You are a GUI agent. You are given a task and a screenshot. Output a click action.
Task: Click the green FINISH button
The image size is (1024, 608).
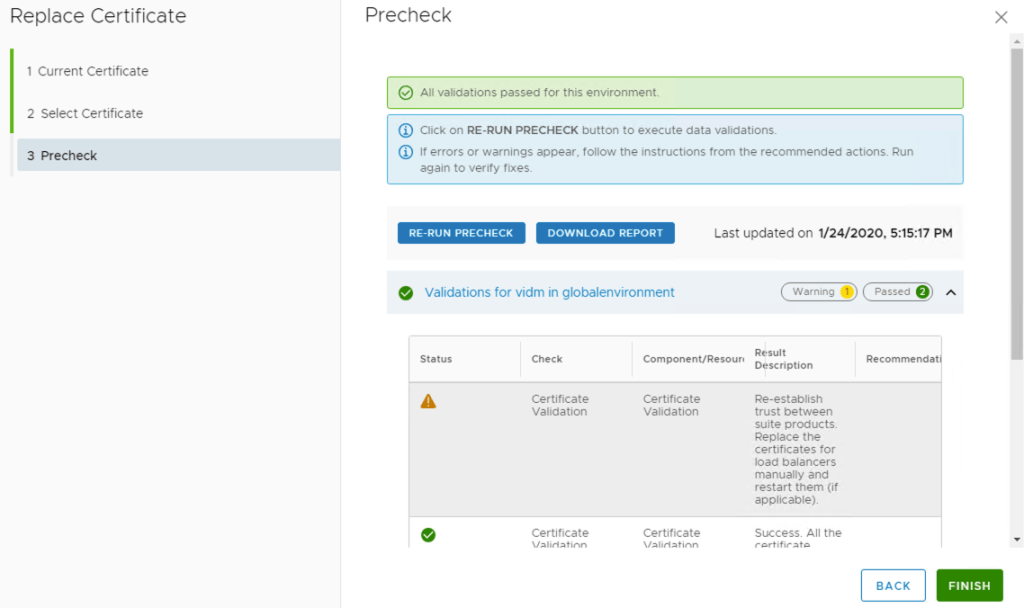pos(969,586)
